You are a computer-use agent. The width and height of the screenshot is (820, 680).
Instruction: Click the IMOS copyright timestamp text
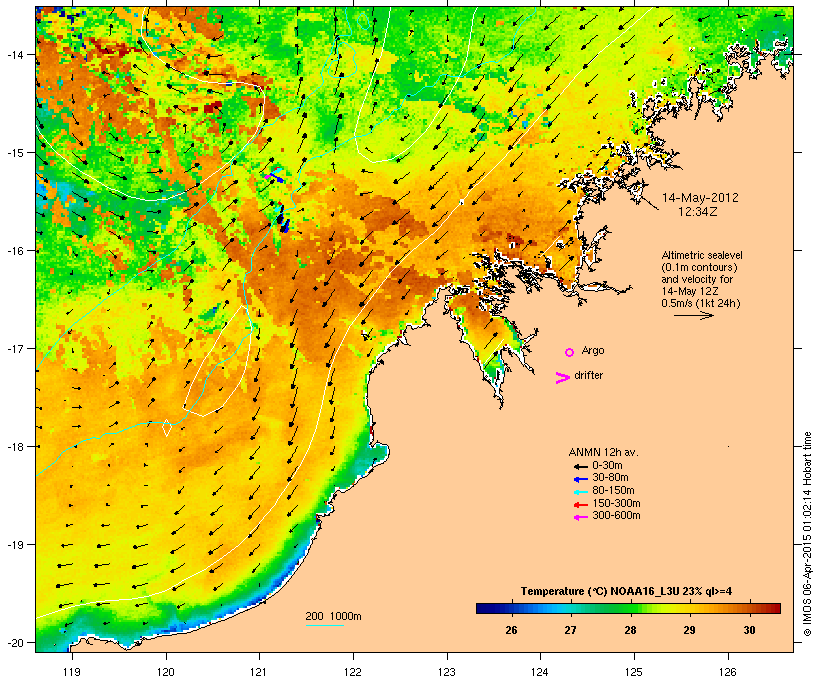tap(807, 534)
